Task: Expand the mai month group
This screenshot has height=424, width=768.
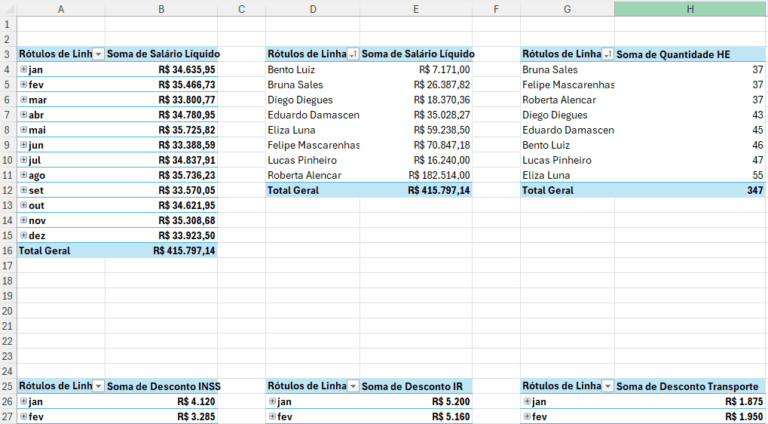Action: 23,130
